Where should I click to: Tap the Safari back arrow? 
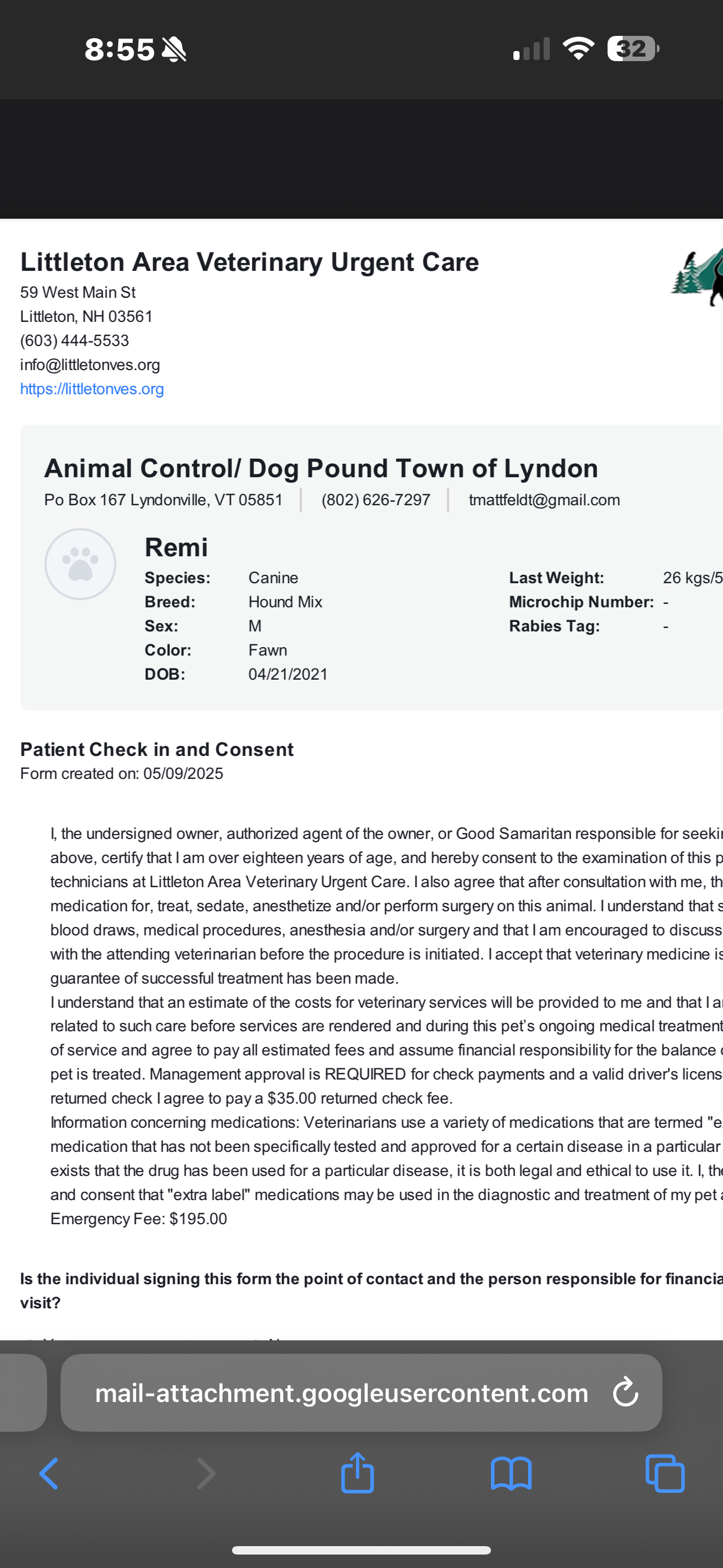tap(49, 1474)
